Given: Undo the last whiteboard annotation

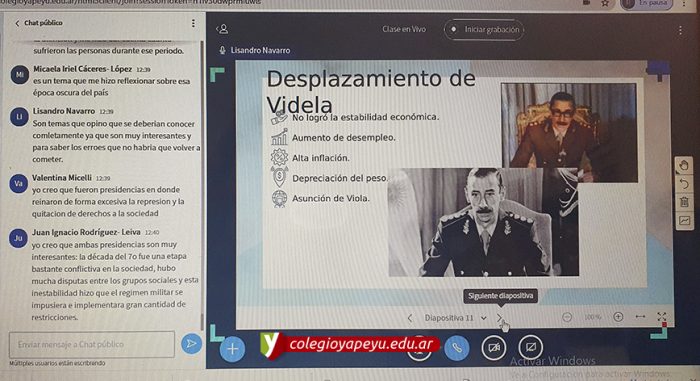Looking at the screenshot, I should [x=683, y=184].
